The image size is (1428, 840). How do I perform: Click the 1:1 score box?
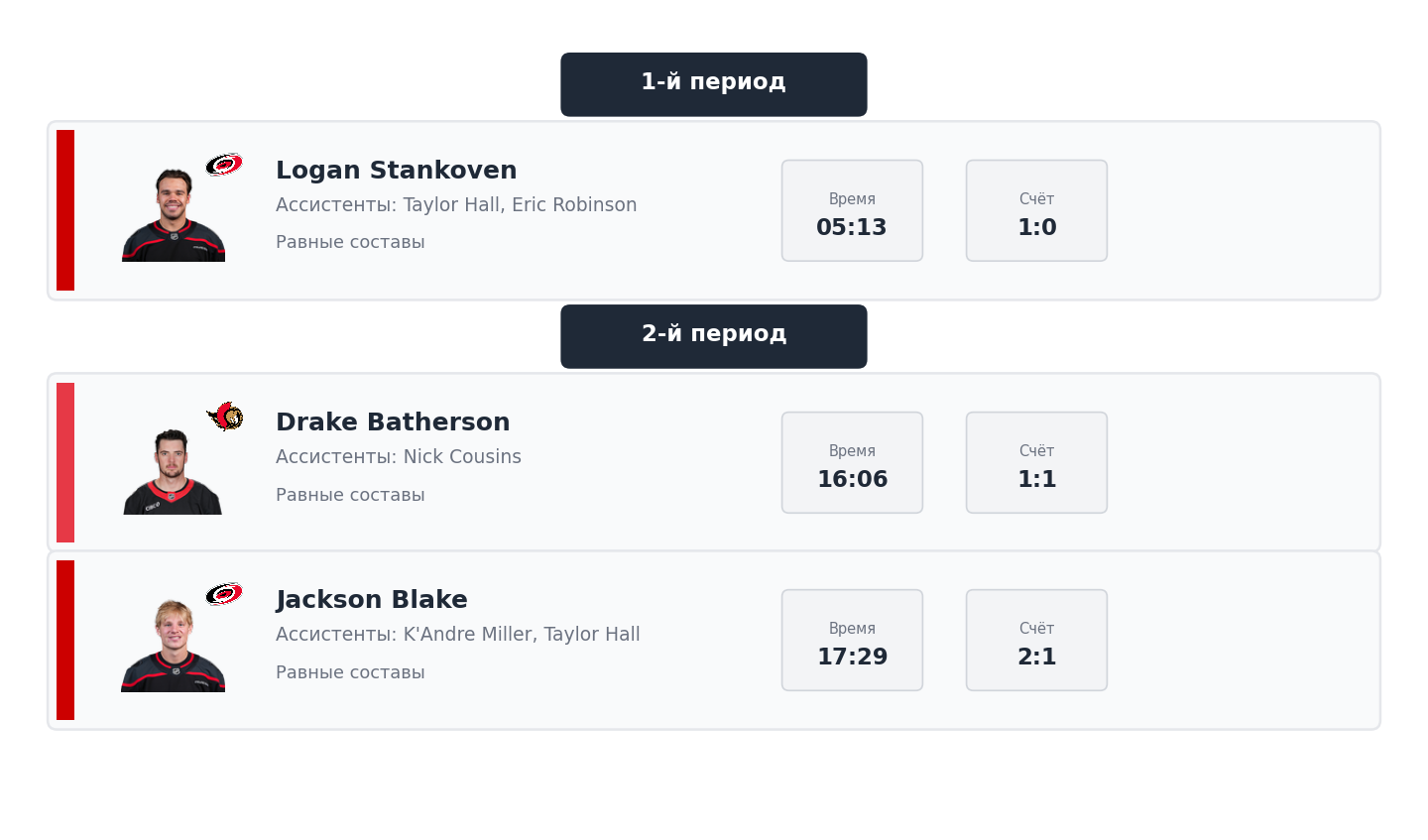(1036, 462)
